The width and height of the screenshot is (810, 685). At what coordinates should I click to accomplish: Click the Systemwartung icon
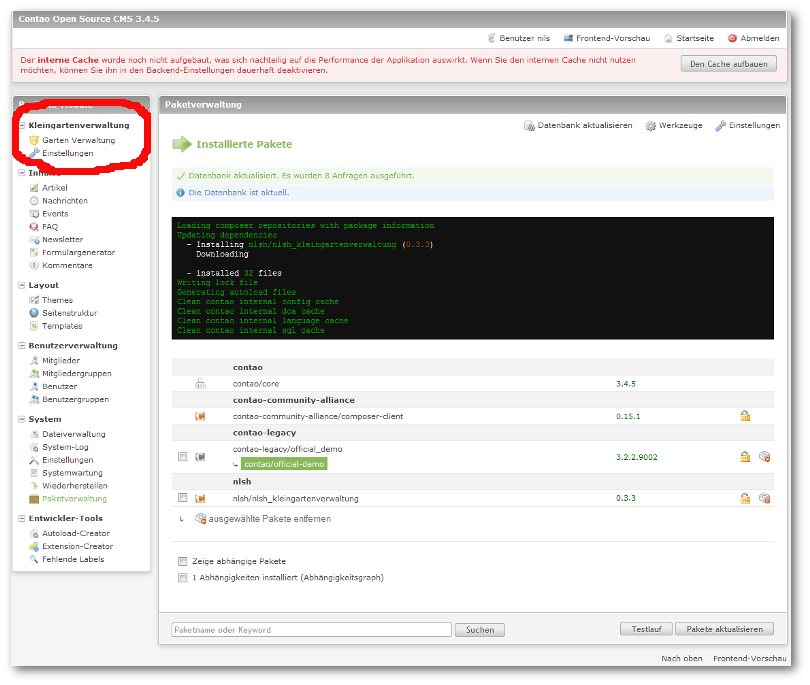pos(34,473)
